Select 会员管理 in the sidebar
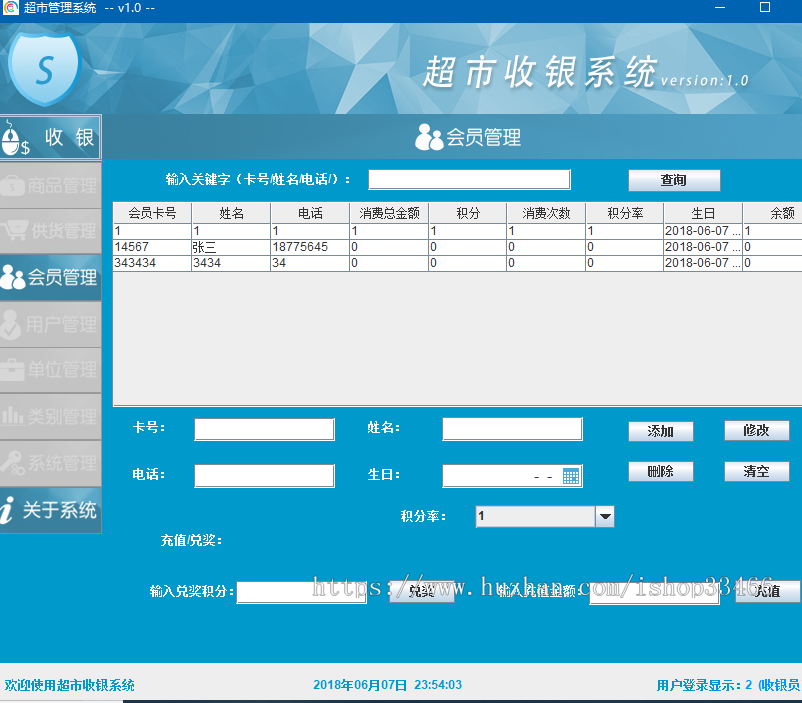The image size is (802, 703). click(50, 277)
